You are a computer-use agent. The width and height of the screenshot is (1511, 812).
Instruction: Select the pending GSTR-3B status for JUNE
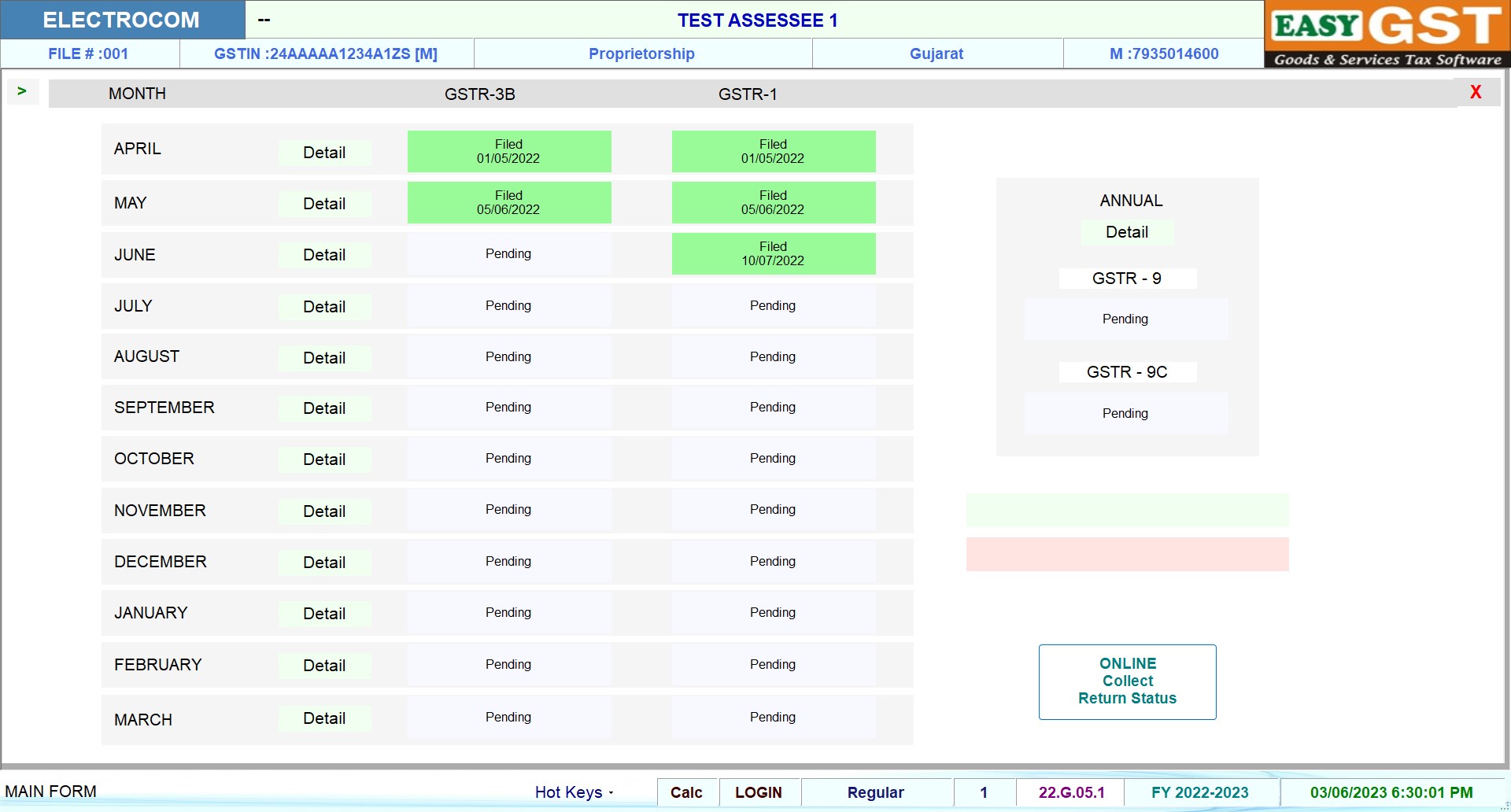508,254
